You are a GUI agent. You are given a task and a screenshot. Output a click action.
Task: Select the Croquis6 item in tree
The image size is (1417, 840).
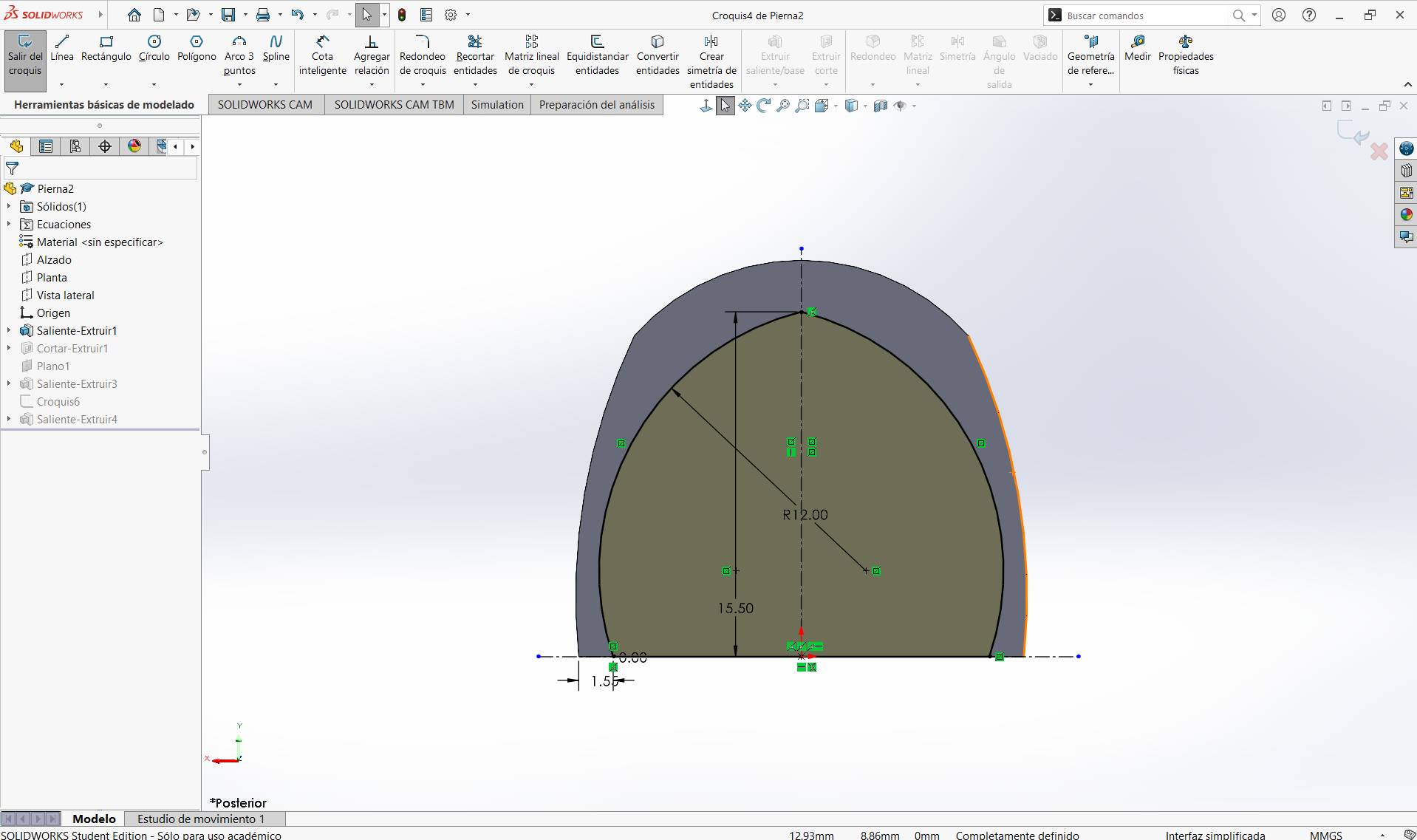click(58, 402)
